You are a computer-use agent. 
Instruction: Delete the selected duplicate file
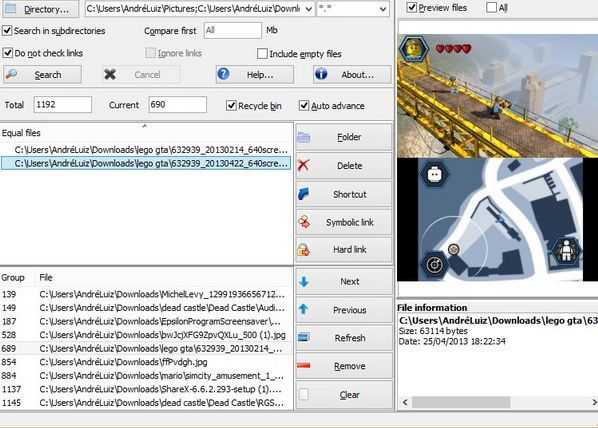(344, 166)
